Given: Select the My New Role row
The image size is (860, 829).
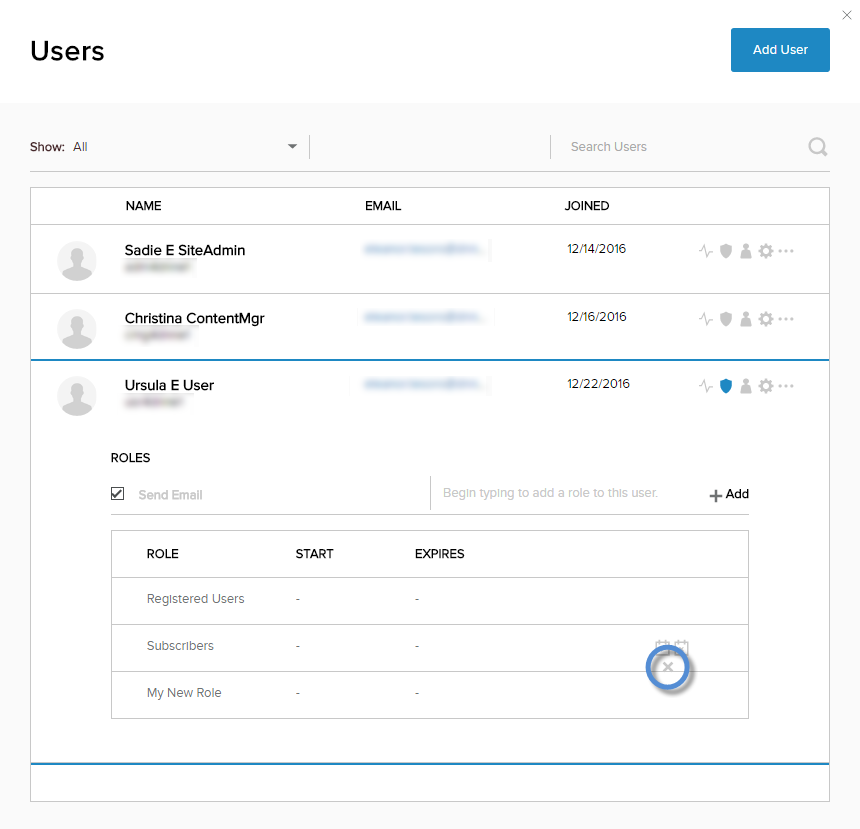Looking at the screenshot, I should coord(429,695).
